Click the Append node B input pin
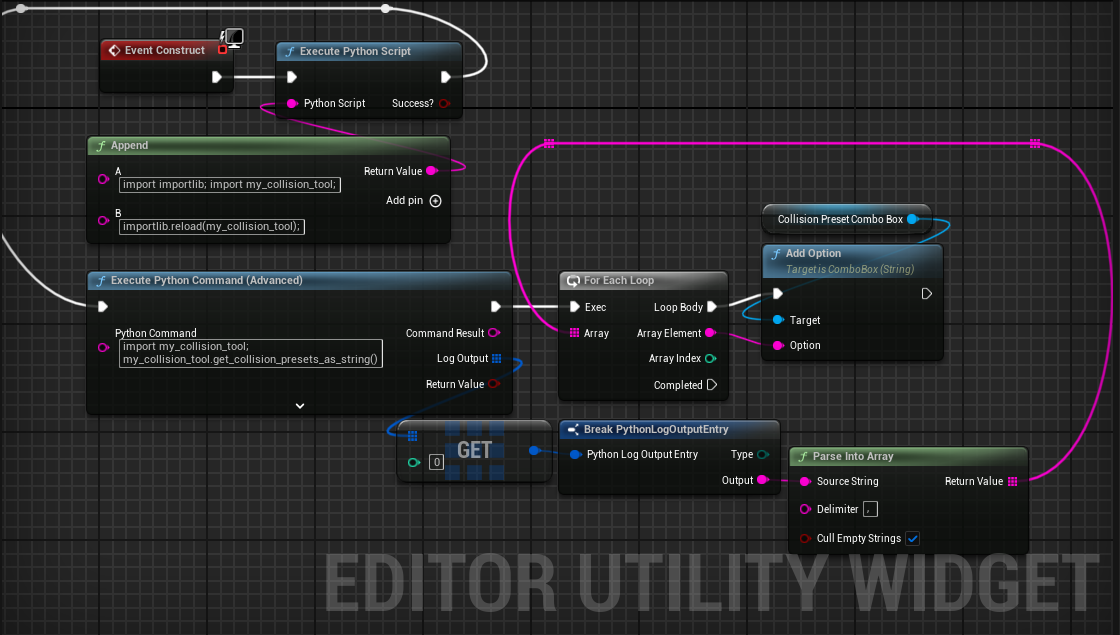The height and width of the screenshot is (635, 1120). tap(104, 221)
